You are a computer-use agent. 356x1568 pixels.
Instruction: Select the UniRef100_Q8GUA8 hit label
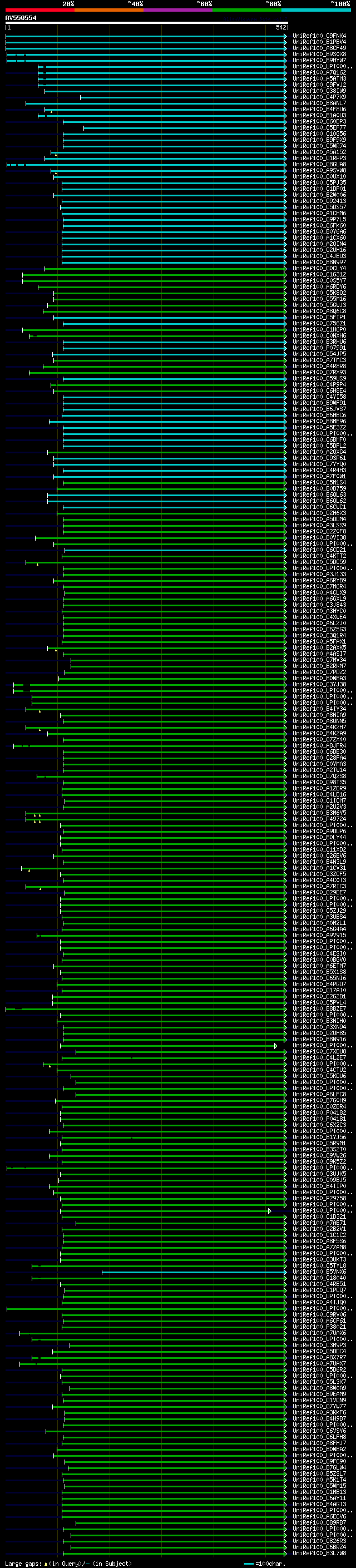pos(319,164)
